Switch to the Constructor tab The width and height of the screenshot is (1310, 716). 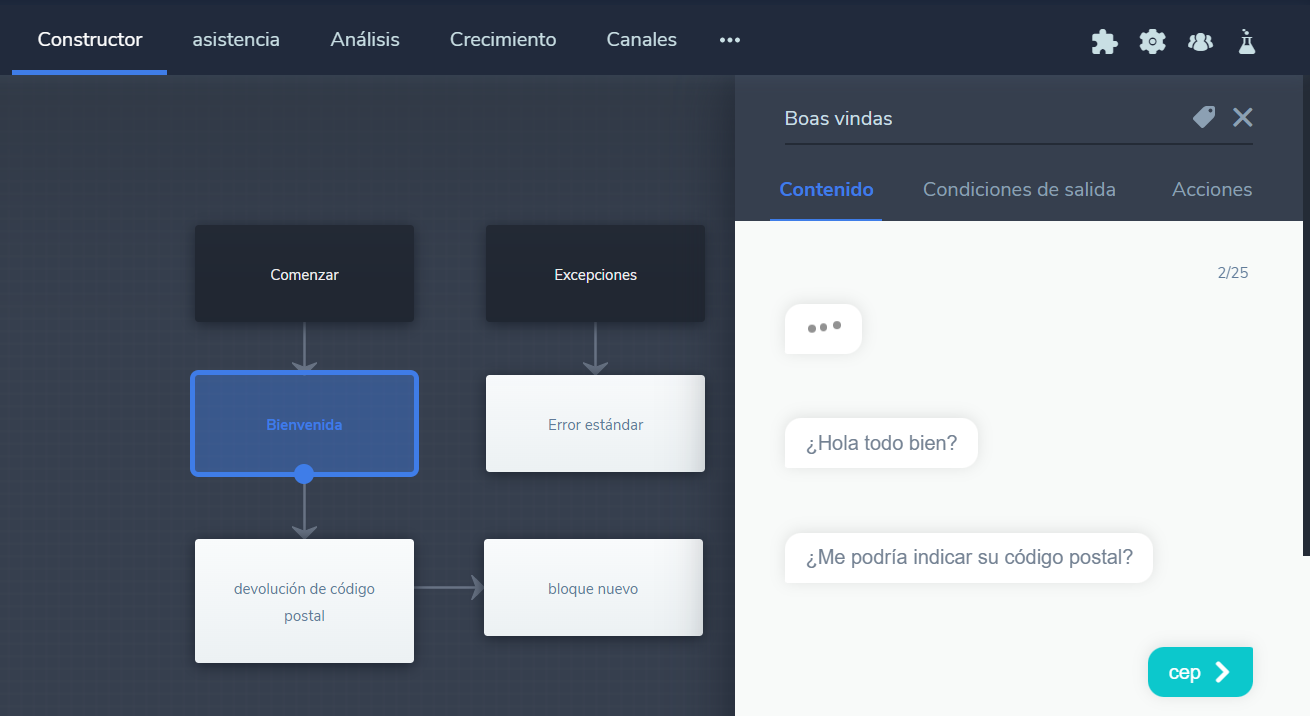(x=90, y=40)
